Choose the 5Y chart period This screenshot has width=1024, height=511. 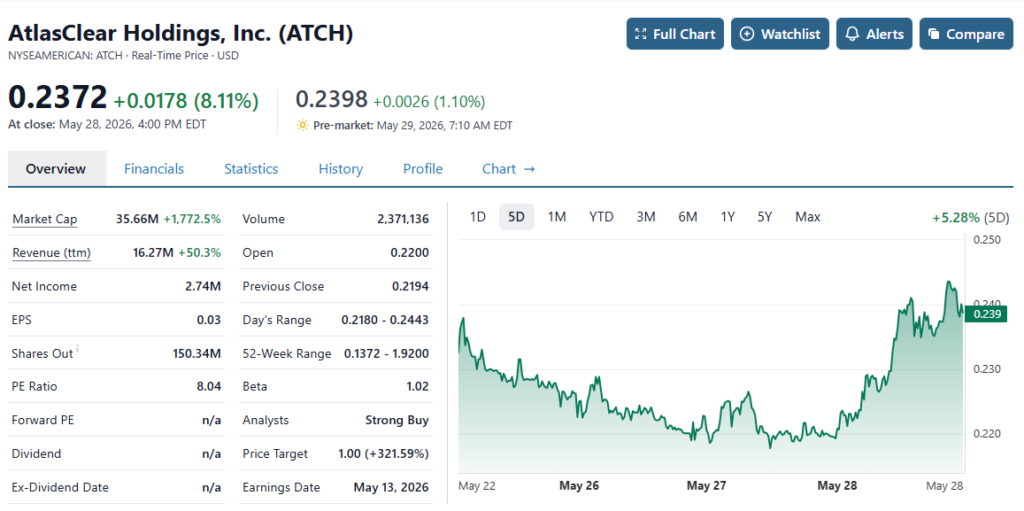pyautogui.click(x=765, y=217)
